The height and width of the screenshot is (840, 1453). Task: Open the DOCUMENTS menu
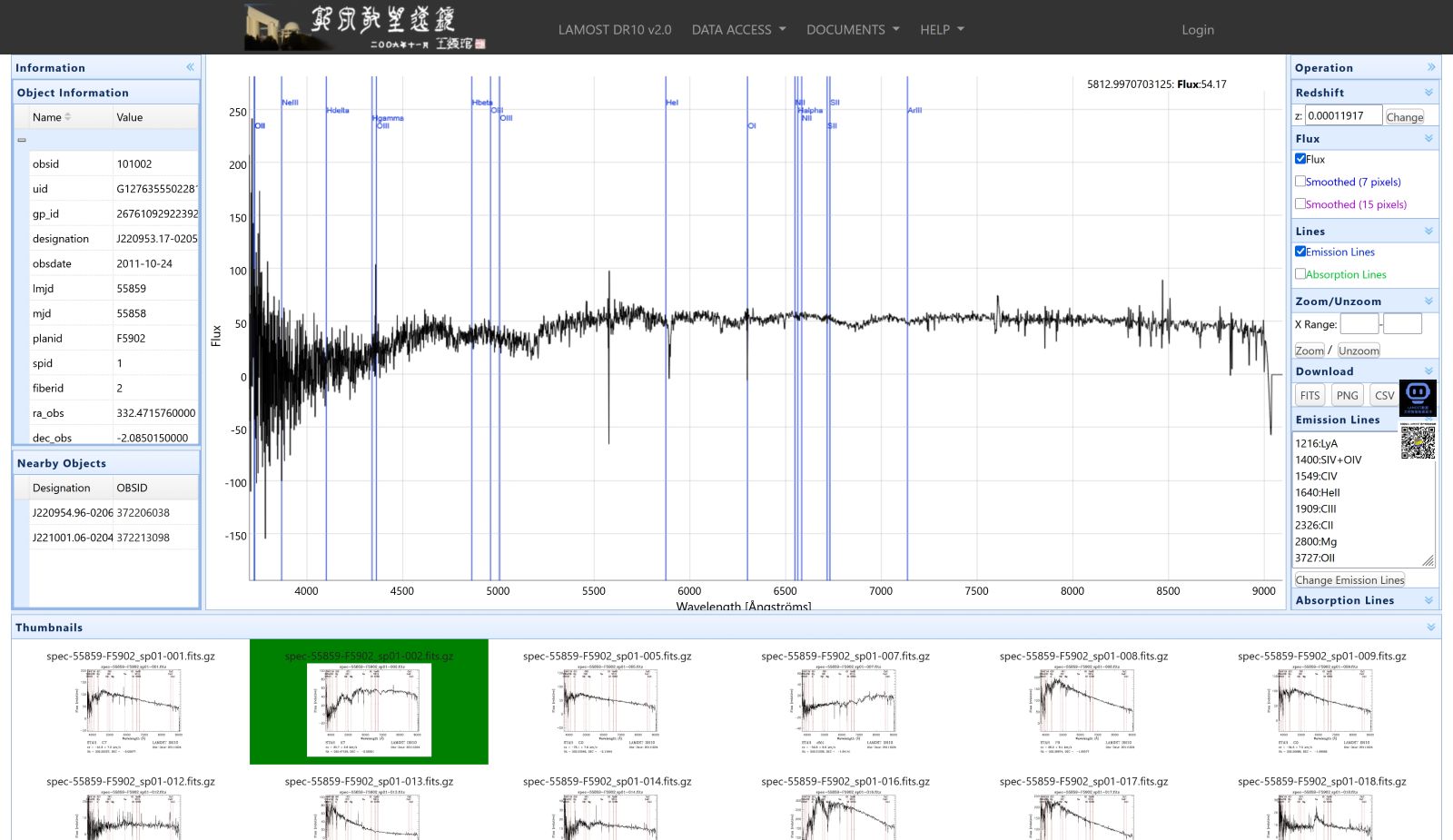click(x=853, y=29)
